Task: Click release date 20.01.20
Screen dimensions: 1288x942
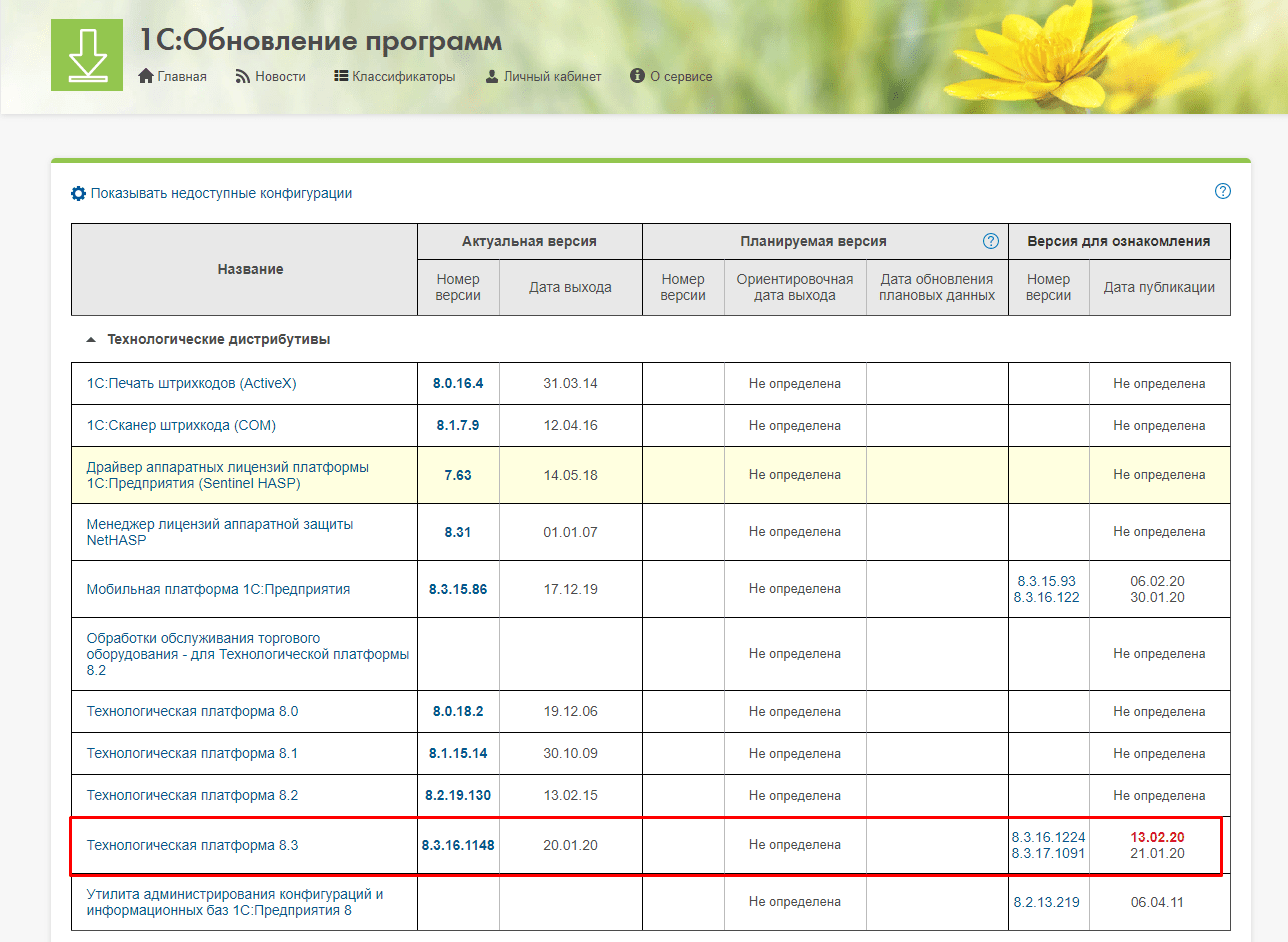Action: tap(570, 845)
